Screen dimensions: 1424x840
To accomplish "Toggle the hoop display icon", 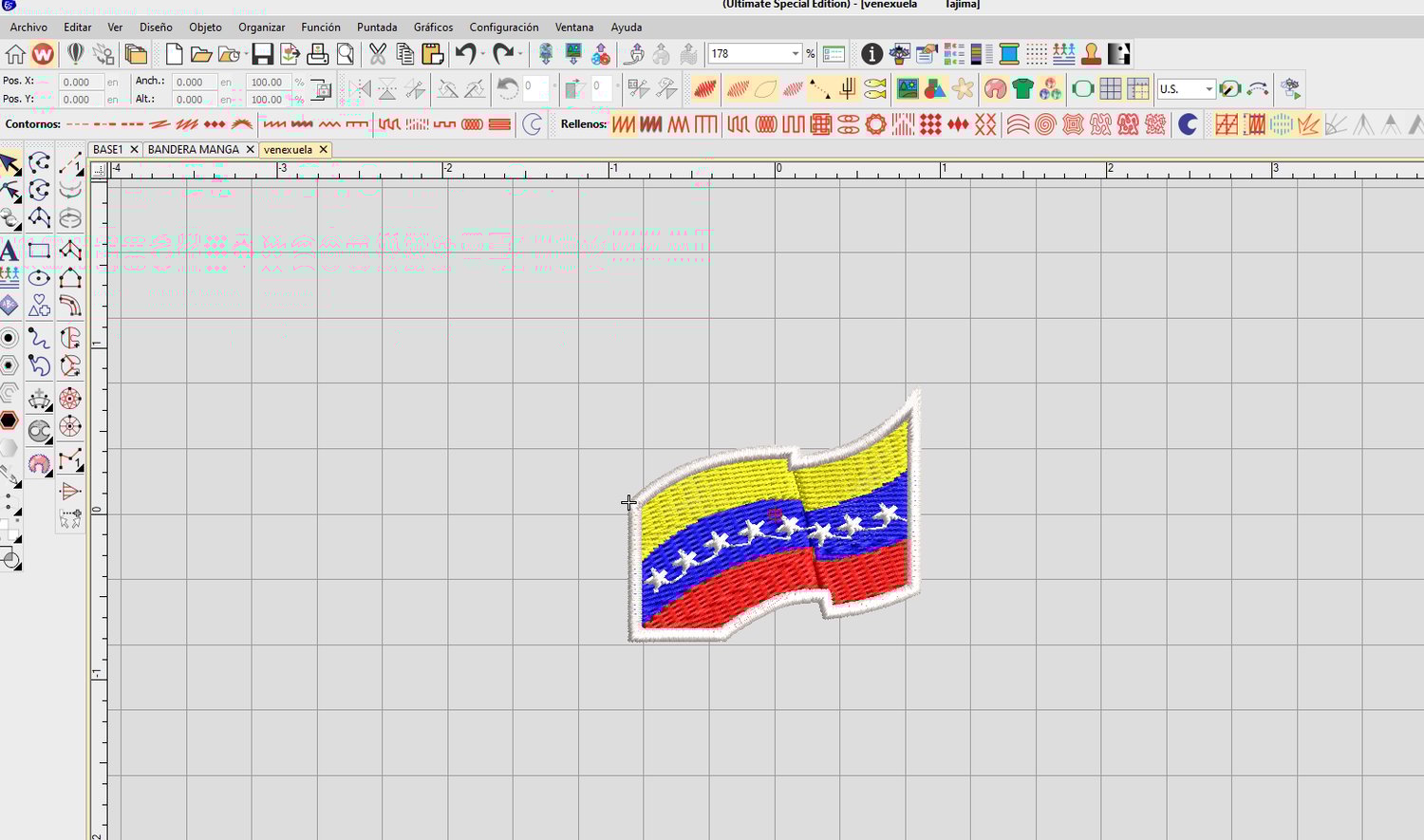I will pyautogui.click(x=1083, y=89).
